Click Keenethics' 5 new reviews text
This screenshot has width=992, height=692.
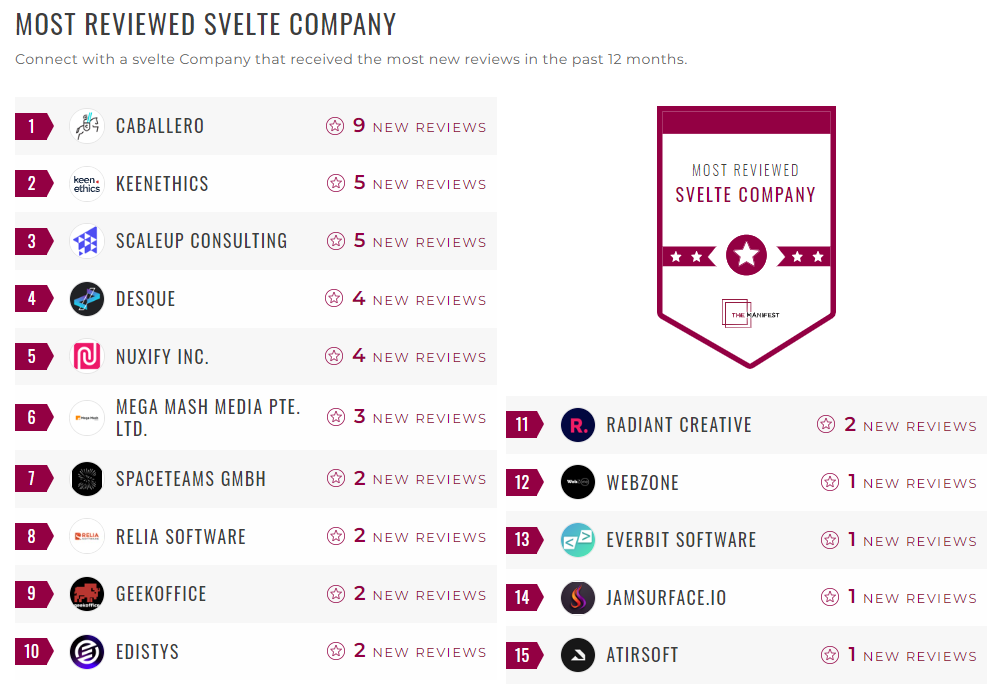[420, 184]
